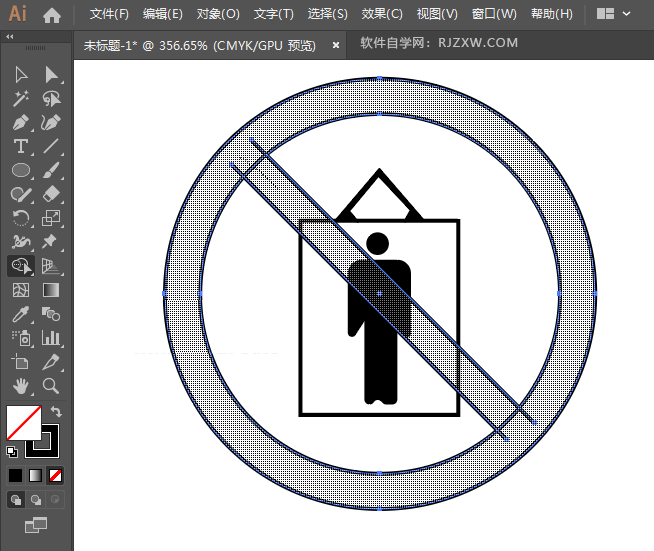The width and height of the screenshot is (654, 551).
Task: Select the Shaper tool
Action: click(21, 194)
